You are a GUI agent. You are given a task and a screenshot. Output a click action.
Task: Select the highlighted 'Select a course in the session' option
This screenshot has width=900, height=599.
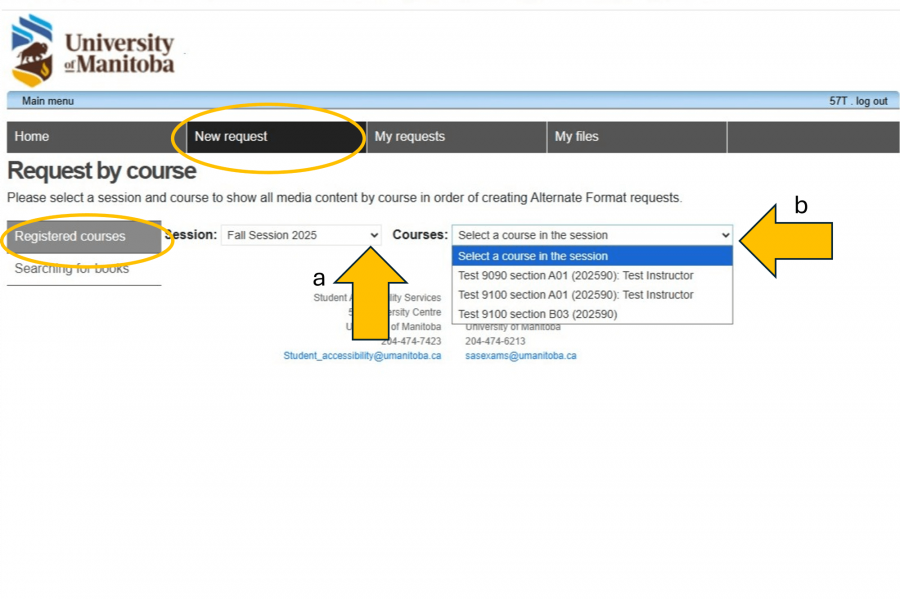(533, 256)
